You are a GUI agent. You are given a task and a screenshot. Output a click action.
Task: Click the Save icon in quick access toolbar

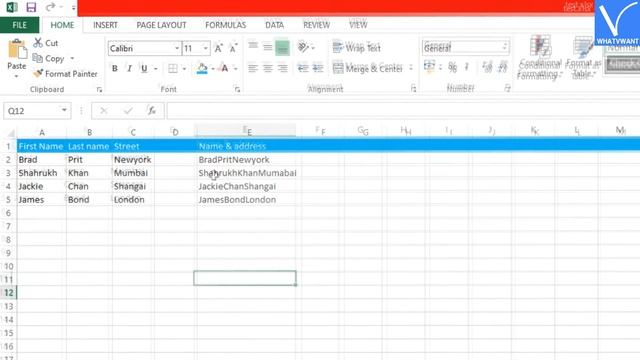point(31,7)
